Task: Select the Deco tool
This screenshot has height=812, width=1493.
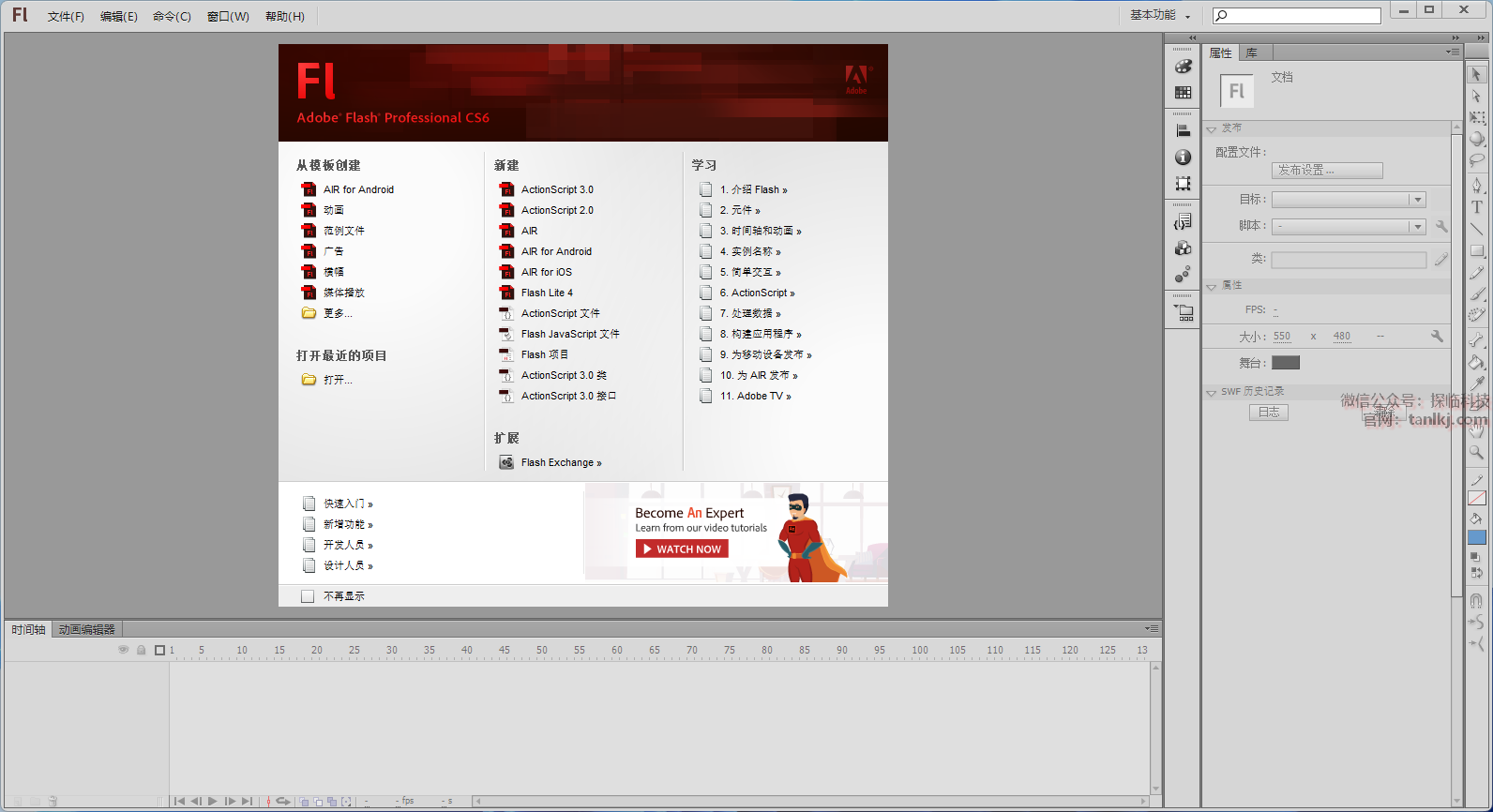Action: point(1476,315)
